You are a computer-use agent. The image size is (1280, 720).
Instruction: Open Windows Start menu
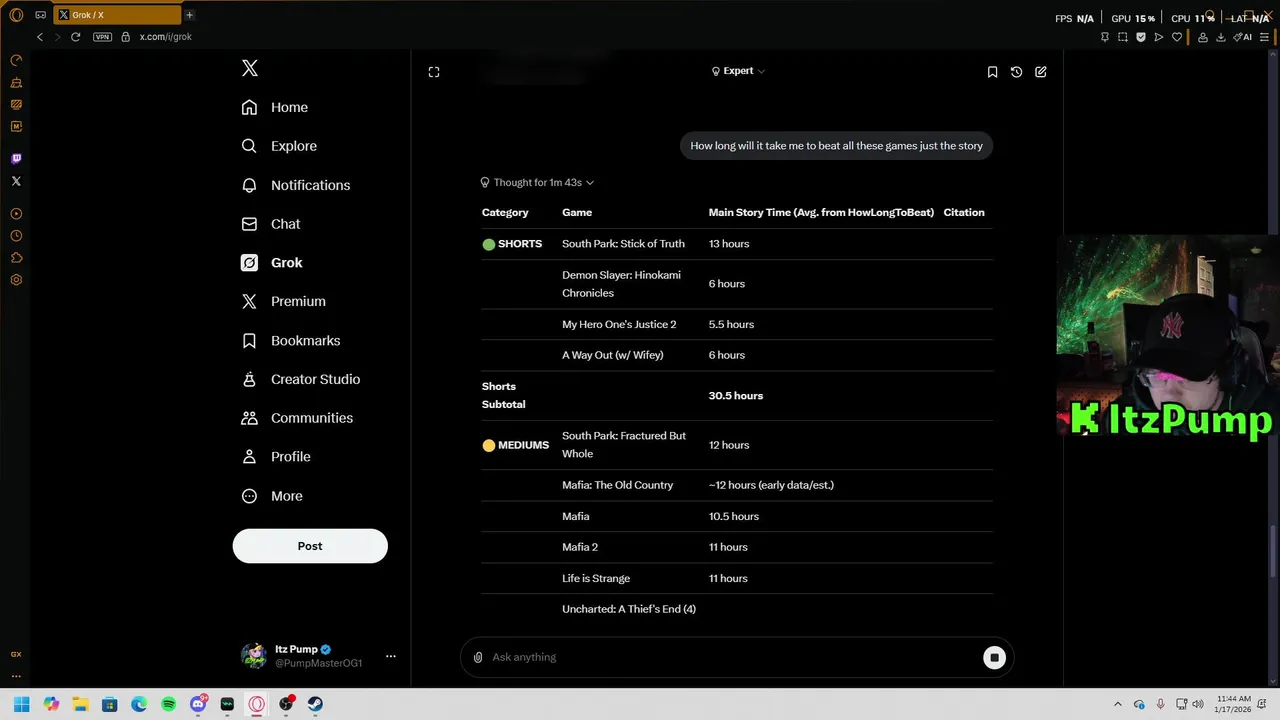22,704
